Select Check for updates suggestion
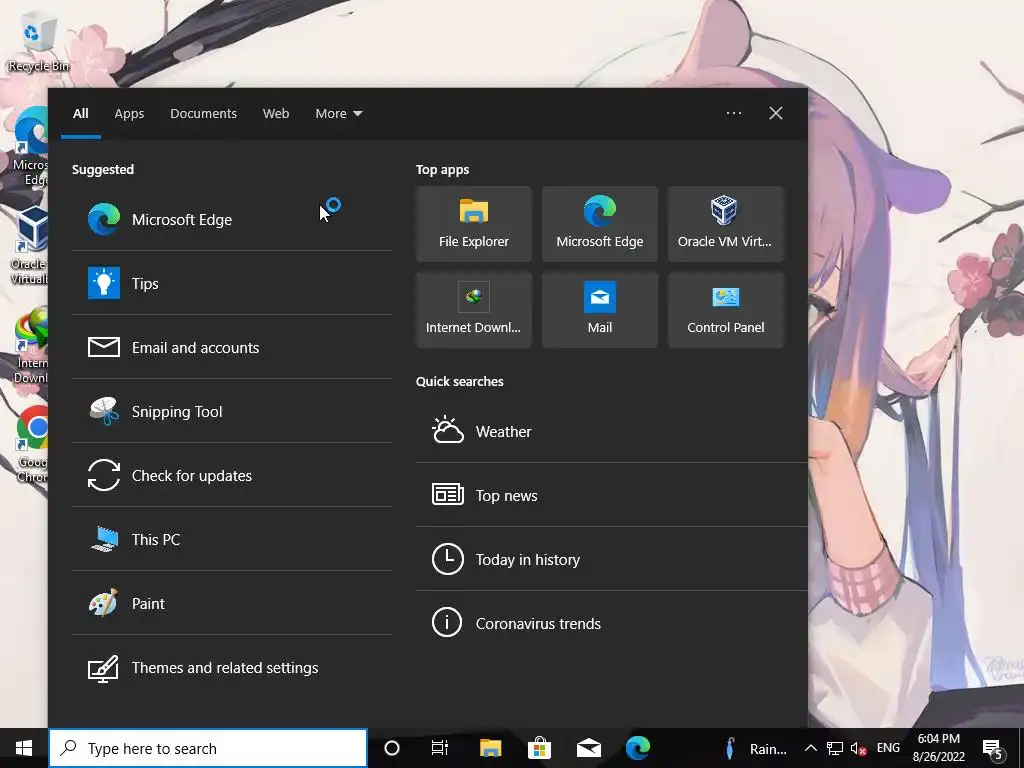 click(231, 475)
